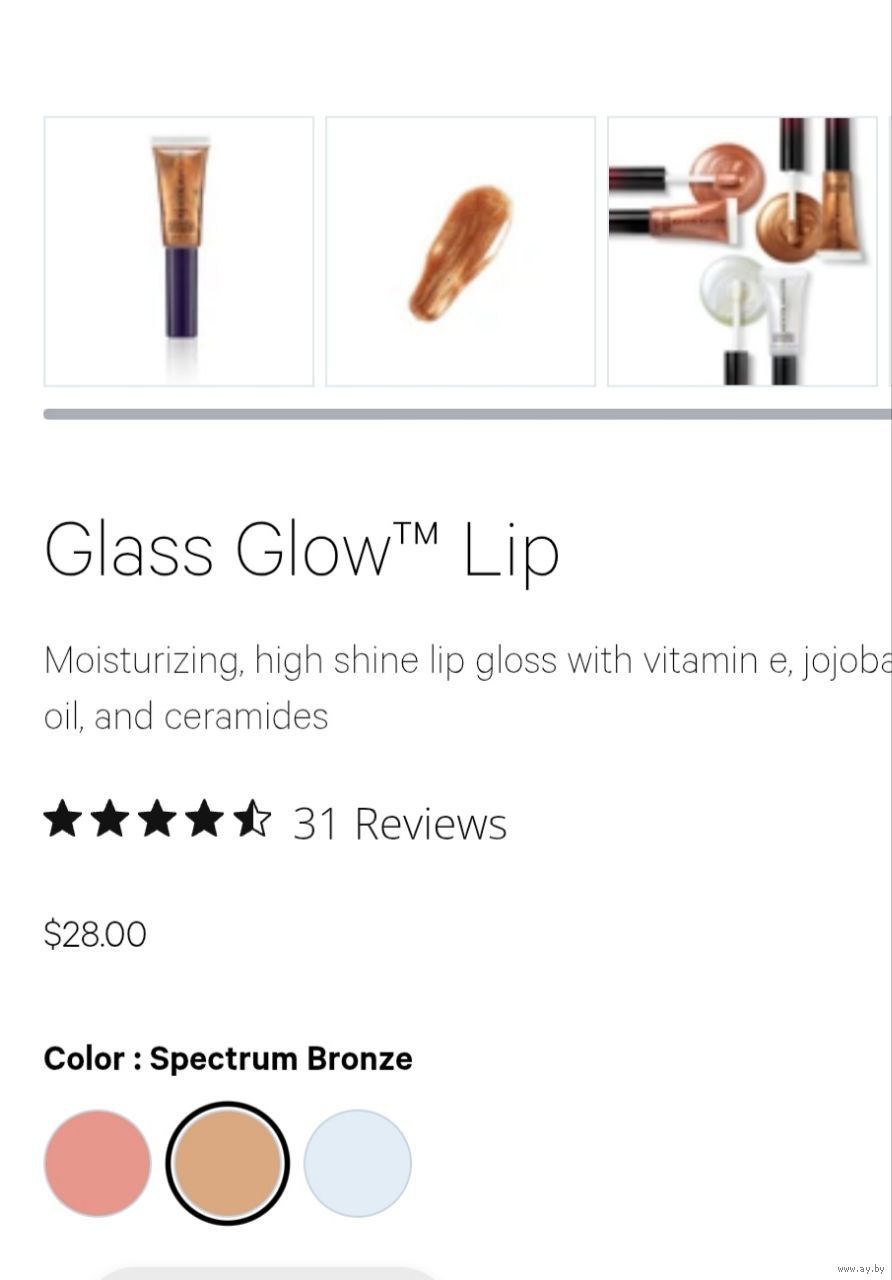The width and height of the screenshot is (892, 1280).
Task: Click the Color : Spectrum Bronze label
Action: tap(228, 1059)
